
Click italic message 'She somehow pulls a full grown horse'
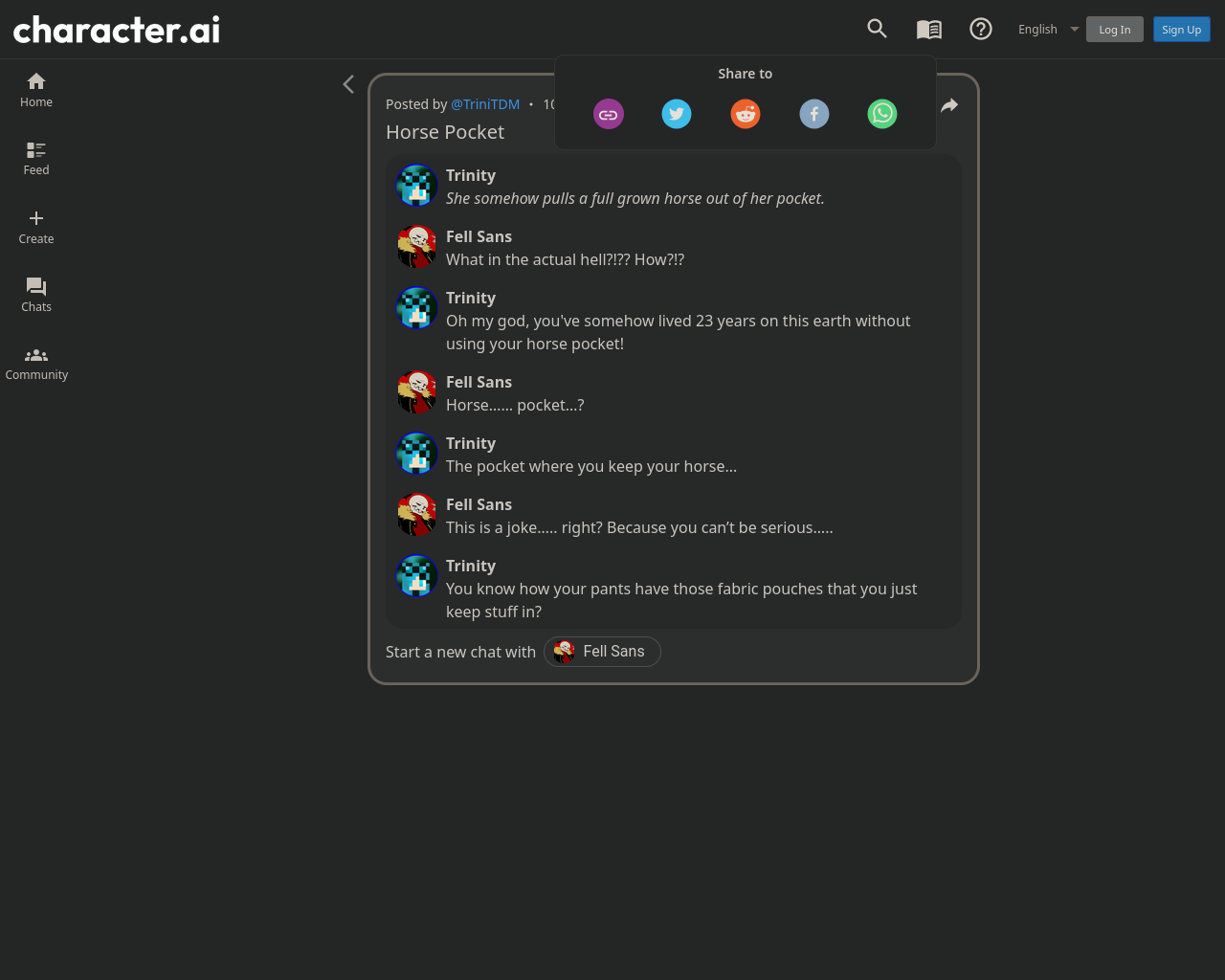click(635, 198)
